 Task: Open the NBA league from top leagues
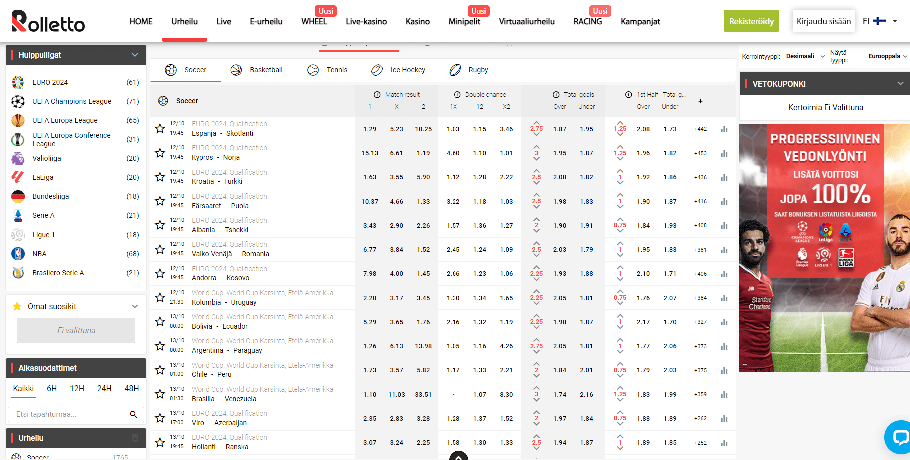coord(41,253)
